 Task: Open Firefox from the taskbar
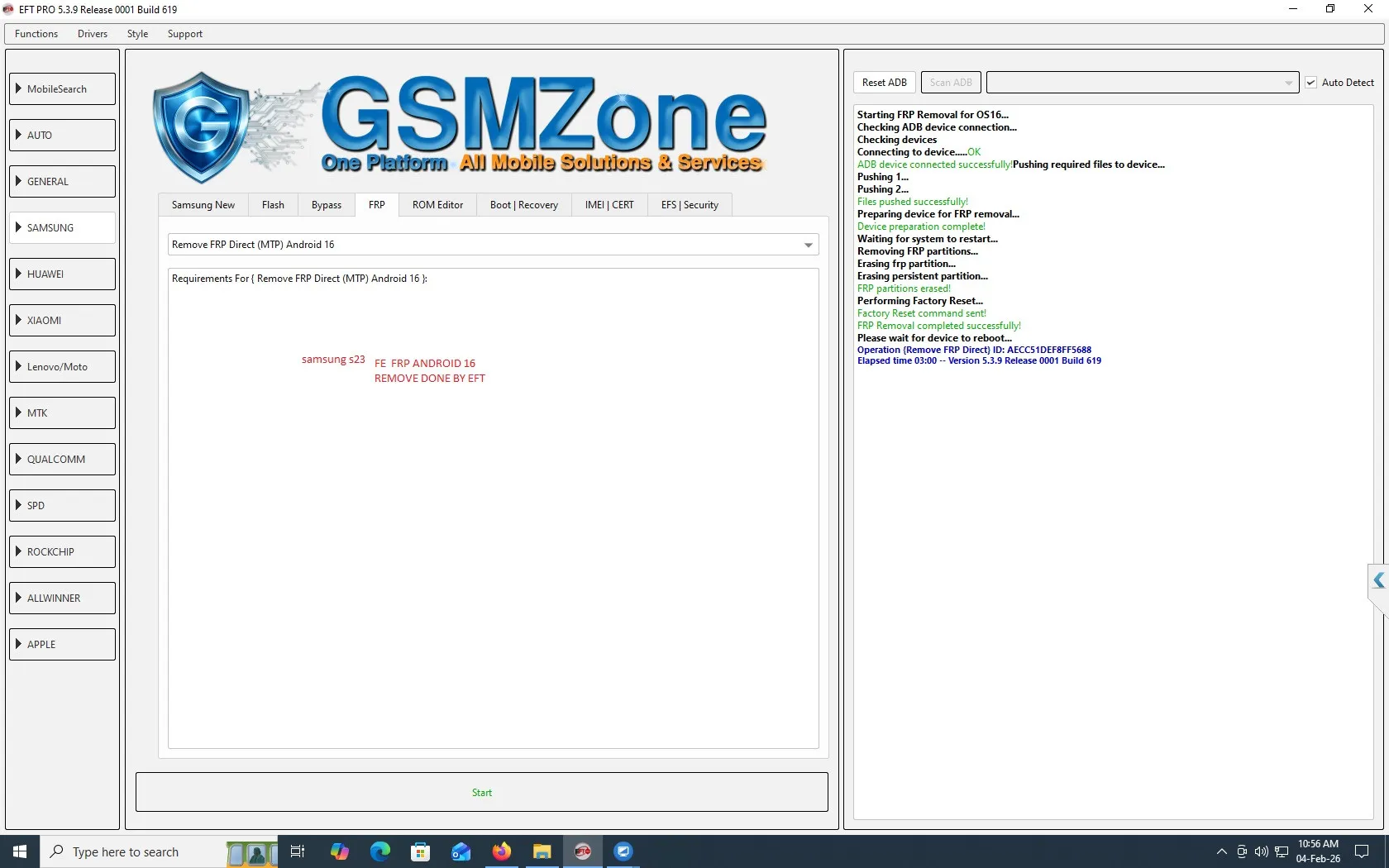[x=502, y=851]
